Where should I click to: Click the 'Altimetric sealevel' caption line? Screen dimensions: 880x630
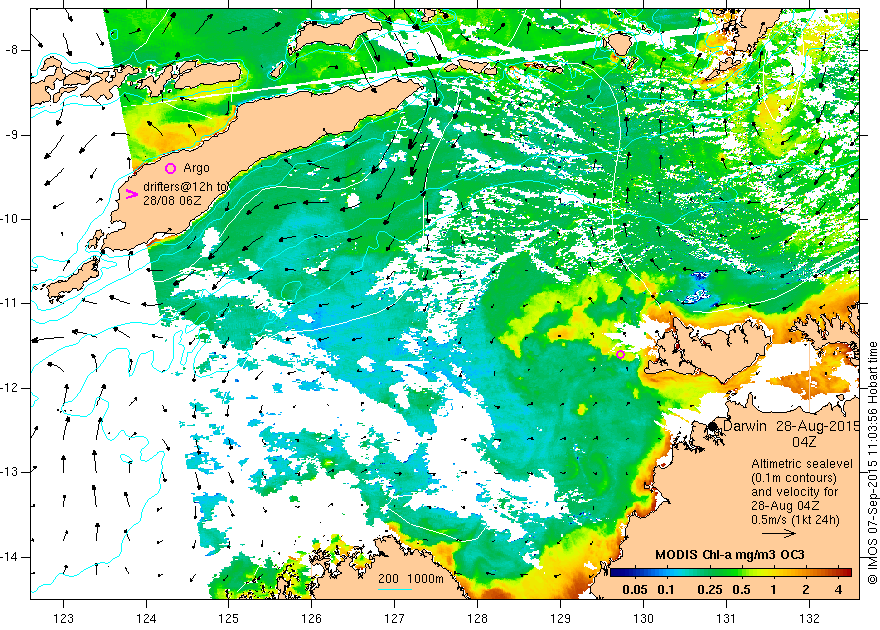[802, 464]
